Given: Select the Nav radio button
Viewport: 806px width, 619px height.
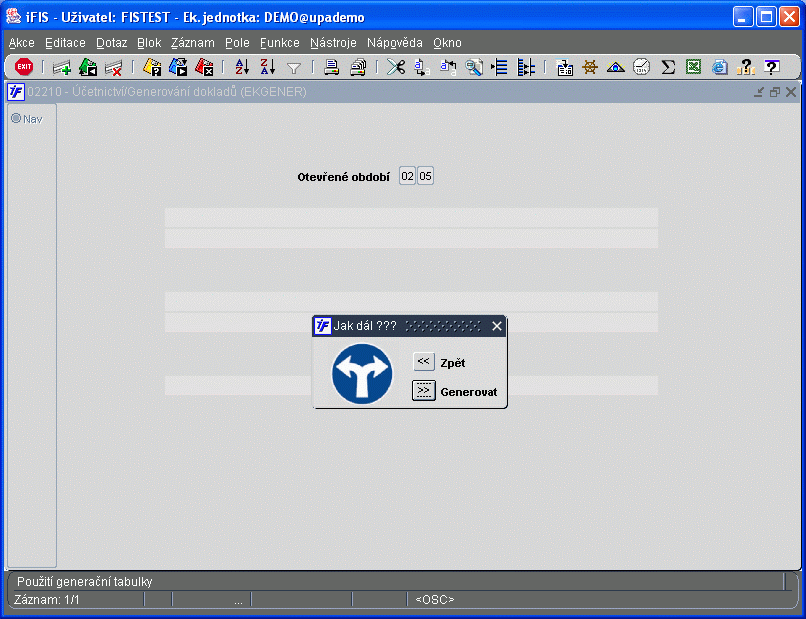Looking at the screenshot, I should 16,118.
